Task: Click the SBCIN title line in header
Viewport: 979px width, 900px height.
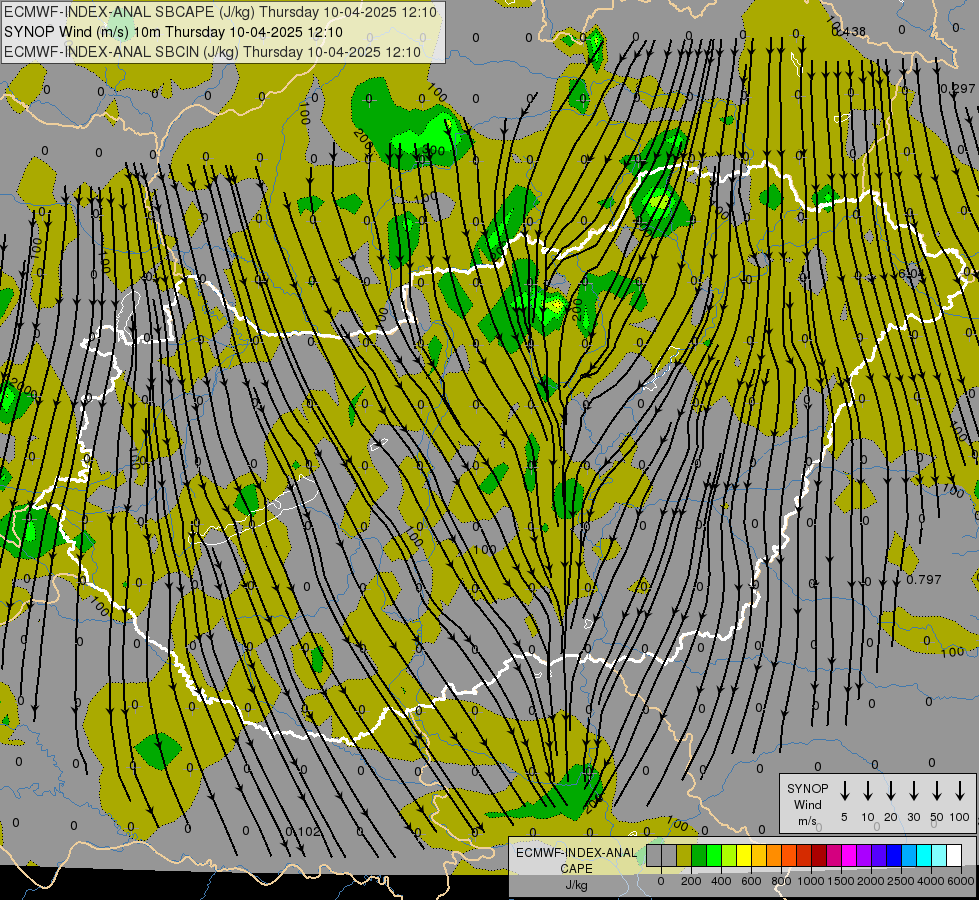Action: 212,52
